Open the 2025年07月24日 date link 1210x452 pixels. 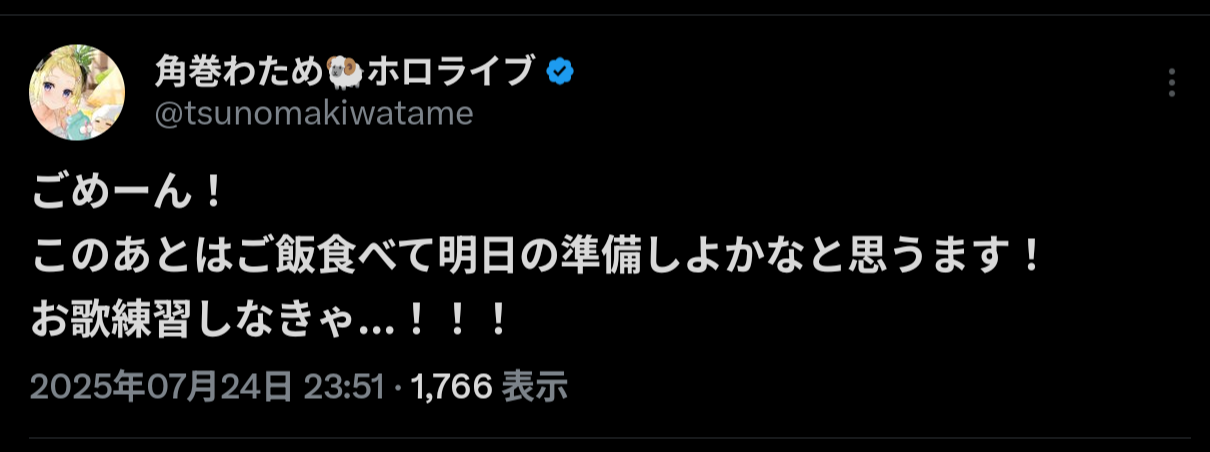pyautogui.click(x=161, y=386)
